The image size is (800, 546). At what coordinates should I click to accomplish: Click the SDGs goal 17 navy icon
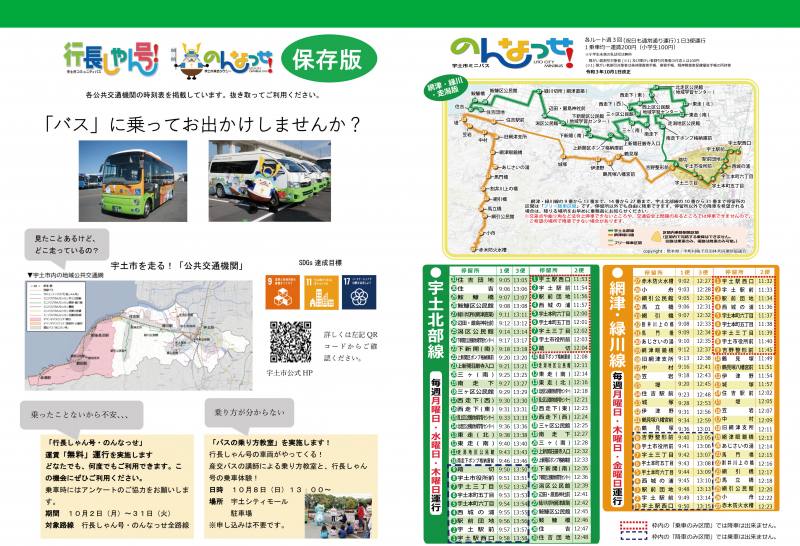(x=359, y=292)
